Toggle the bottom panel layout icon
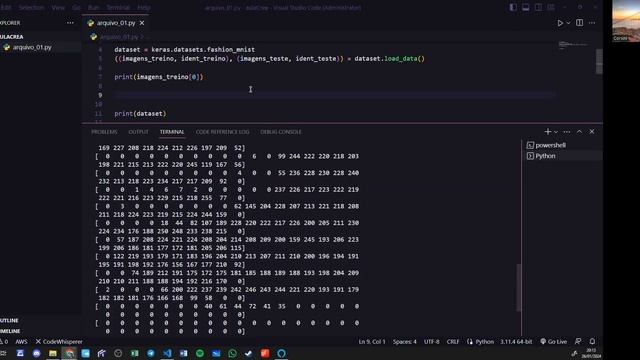This screenshot has width=640, height=360. click(x=526, y=7)
